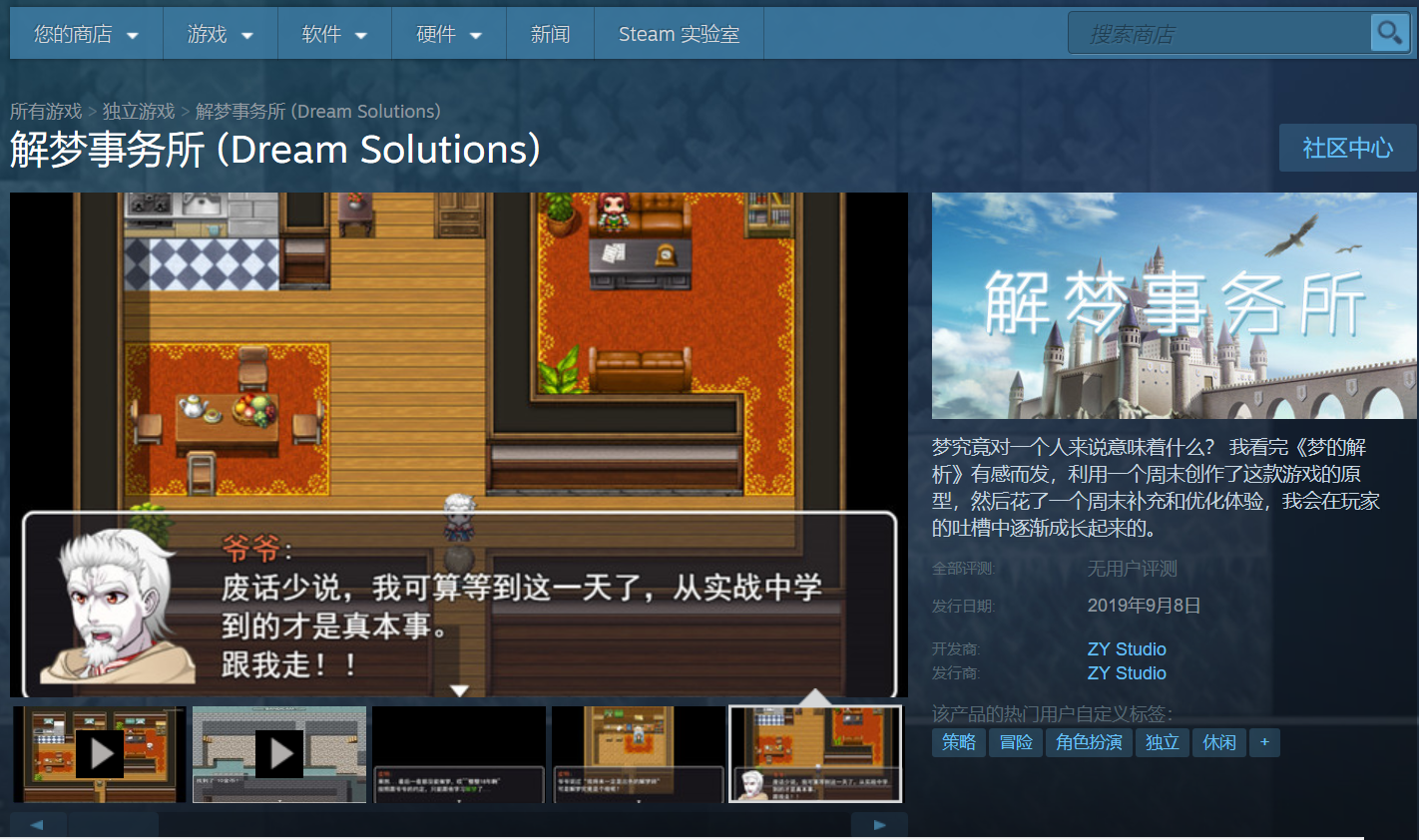Screen dimensions: 1419x840
Task: Go to 所有游戏 breadcrumb link
Action: [46, 111]
